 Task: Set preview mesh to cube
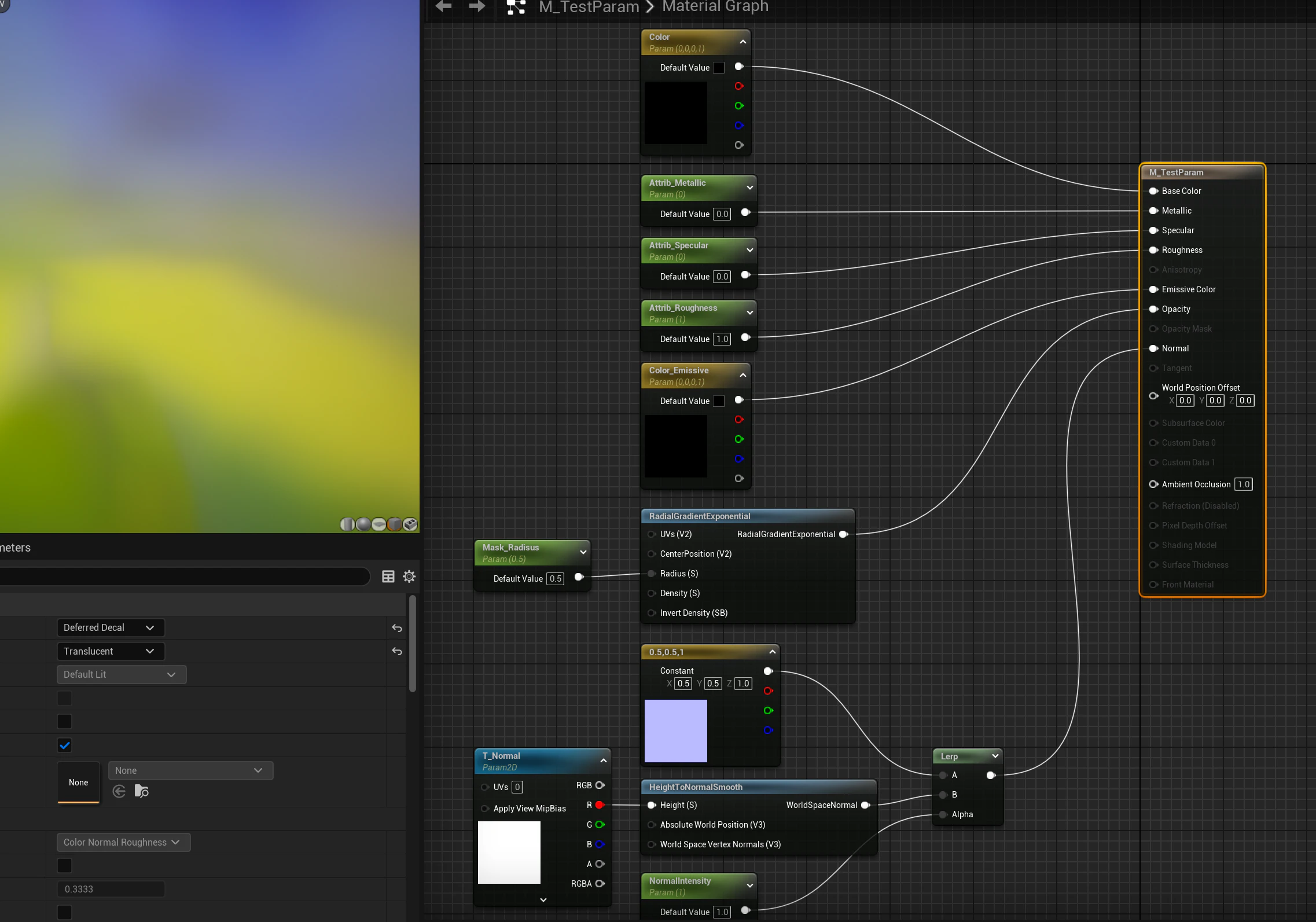click(395, 524)
